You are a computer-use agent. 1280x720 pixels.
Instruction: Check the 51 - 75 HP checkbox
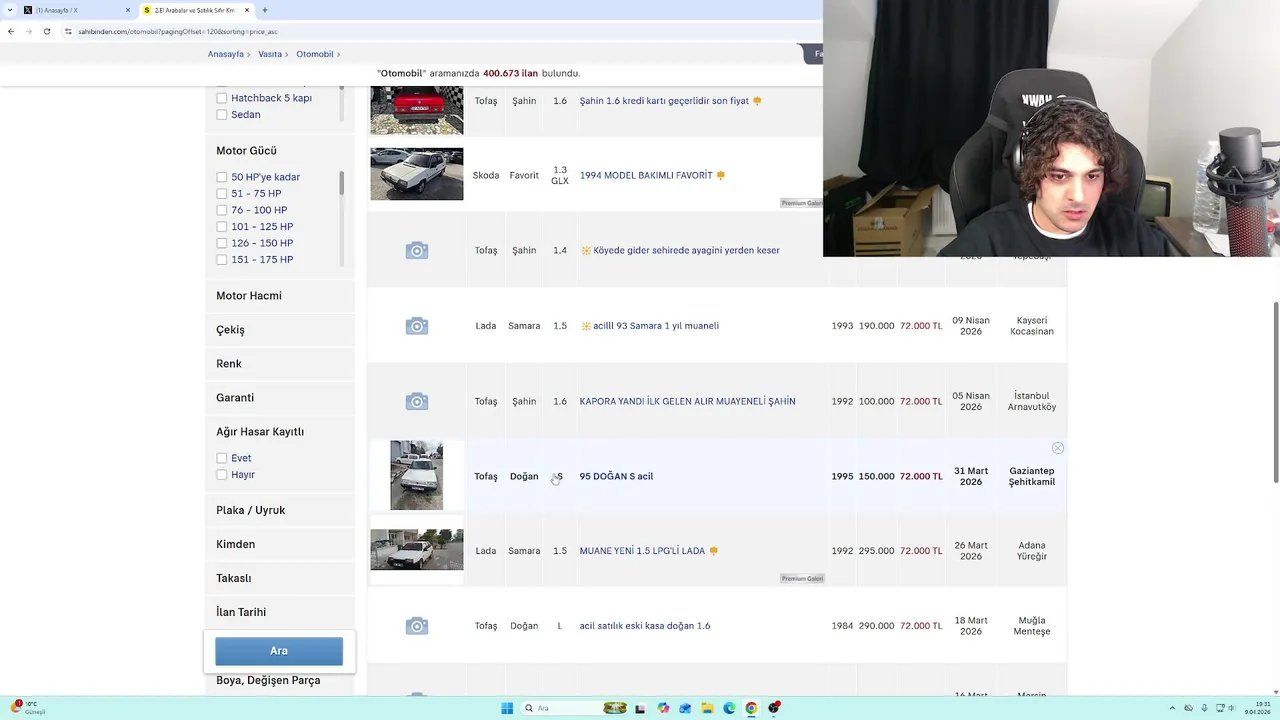[x=222, y=194]
